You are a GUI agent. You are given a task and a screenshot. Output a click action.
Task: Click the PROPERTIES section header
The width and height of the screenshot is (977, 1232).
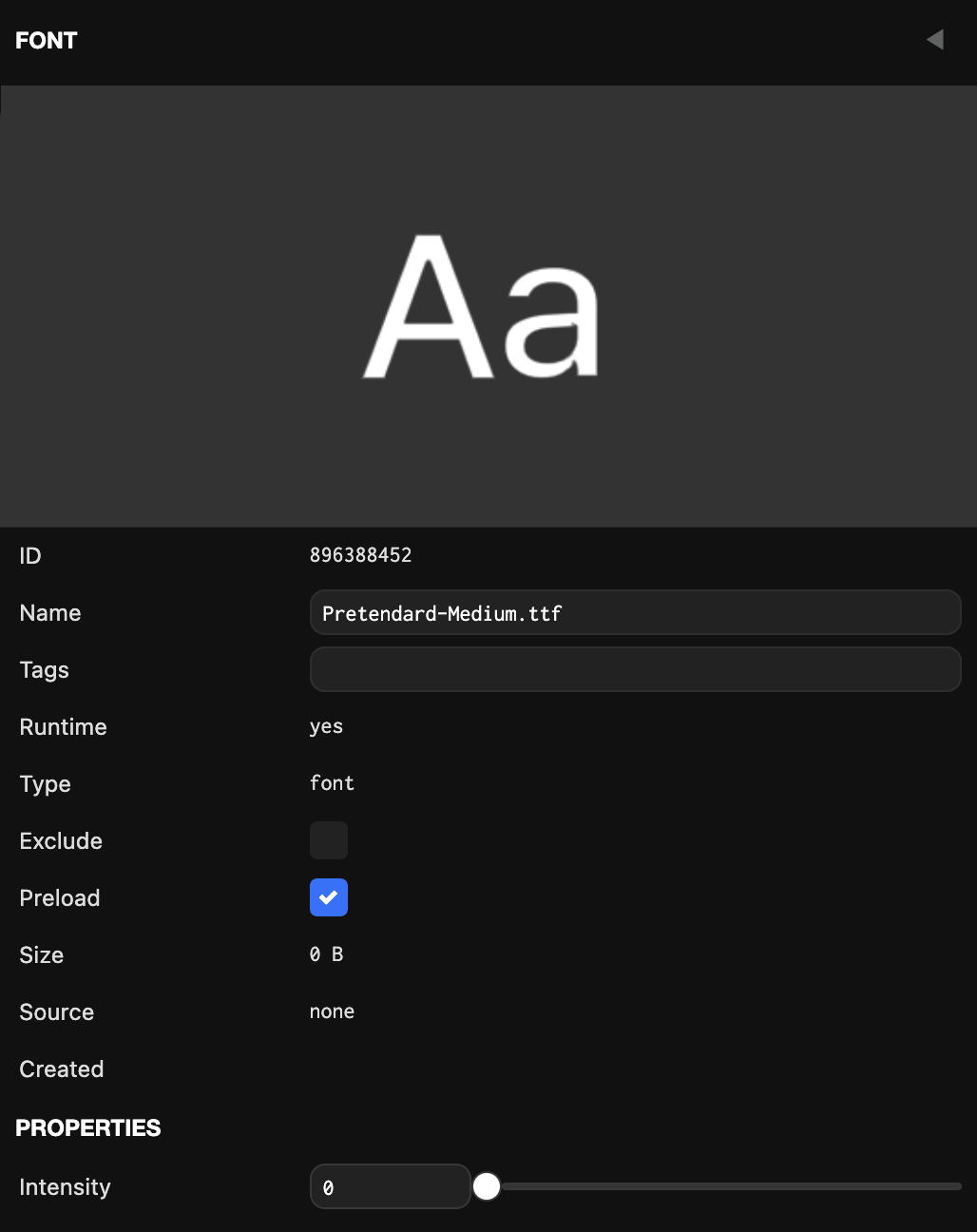(87, 1128)
